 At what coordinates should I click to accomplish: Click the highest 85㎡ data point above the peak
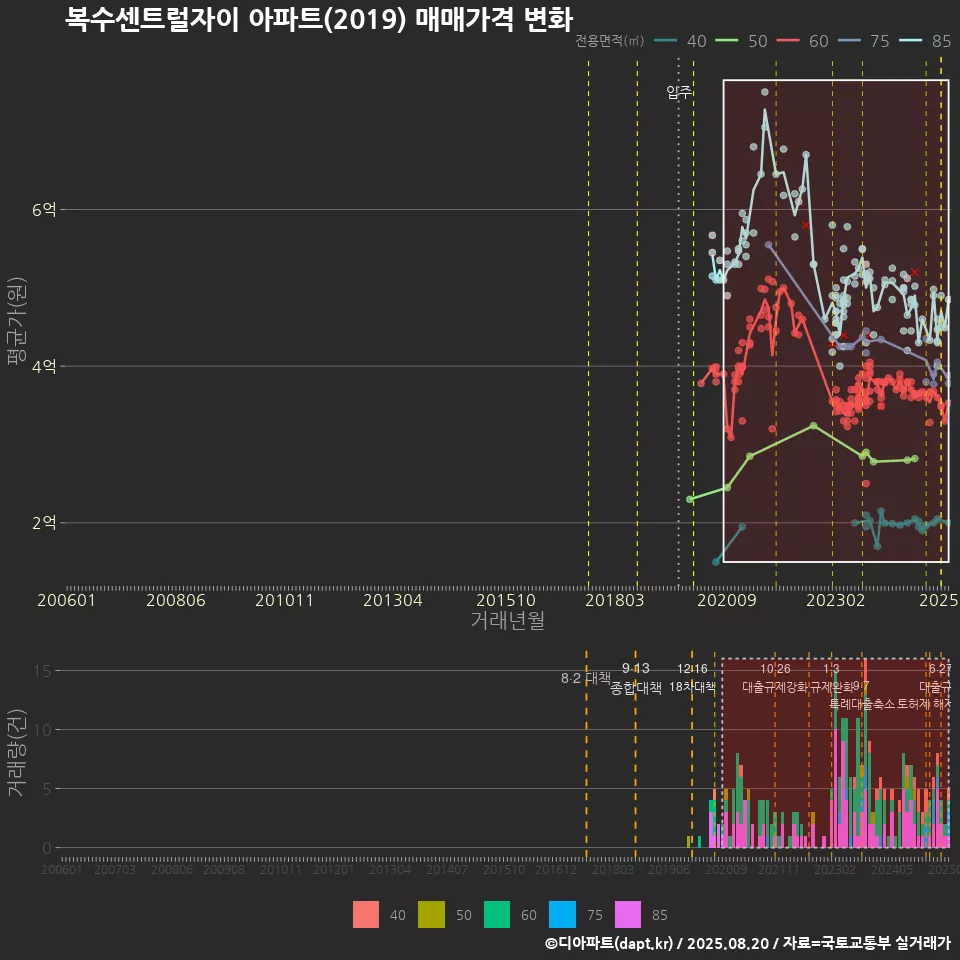(765, 92)
